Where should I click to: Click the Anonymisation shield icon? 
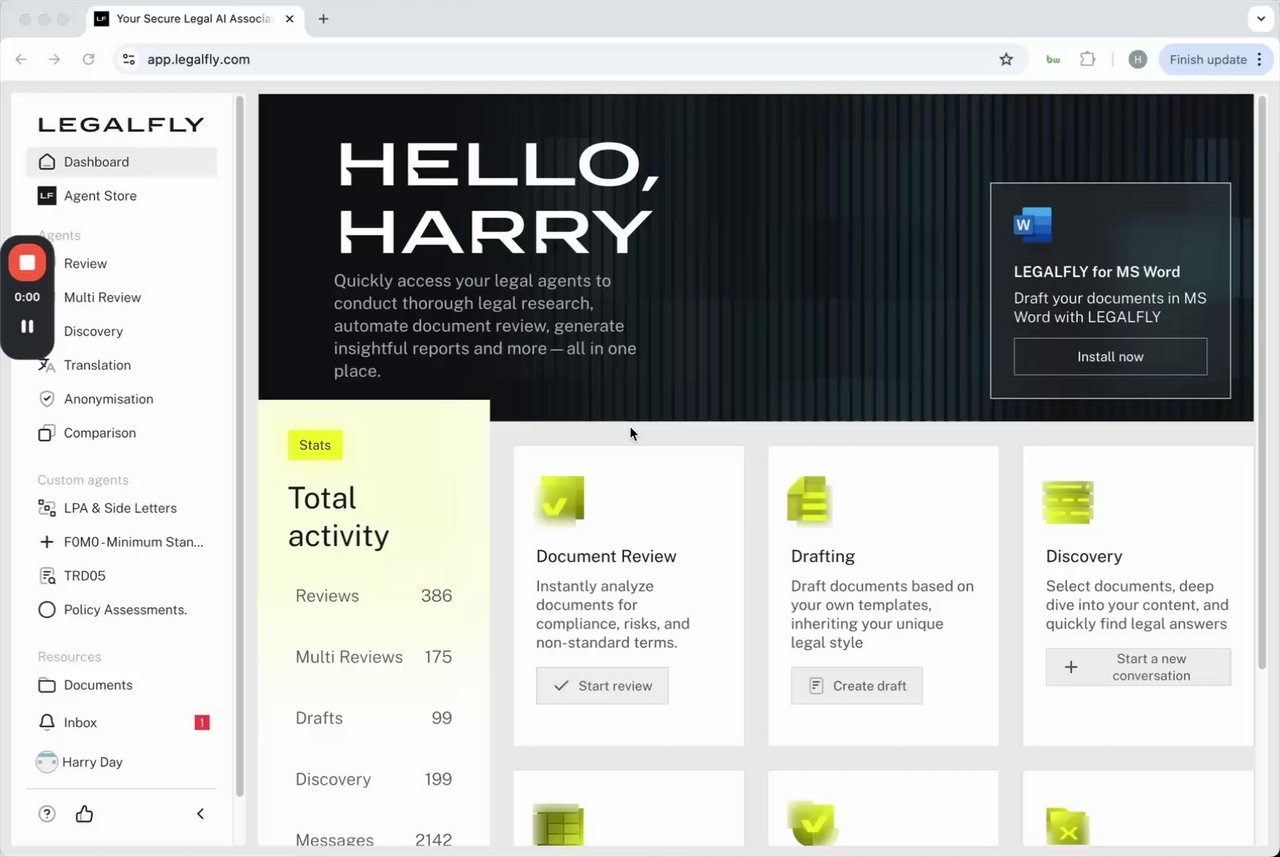(46, 399)
